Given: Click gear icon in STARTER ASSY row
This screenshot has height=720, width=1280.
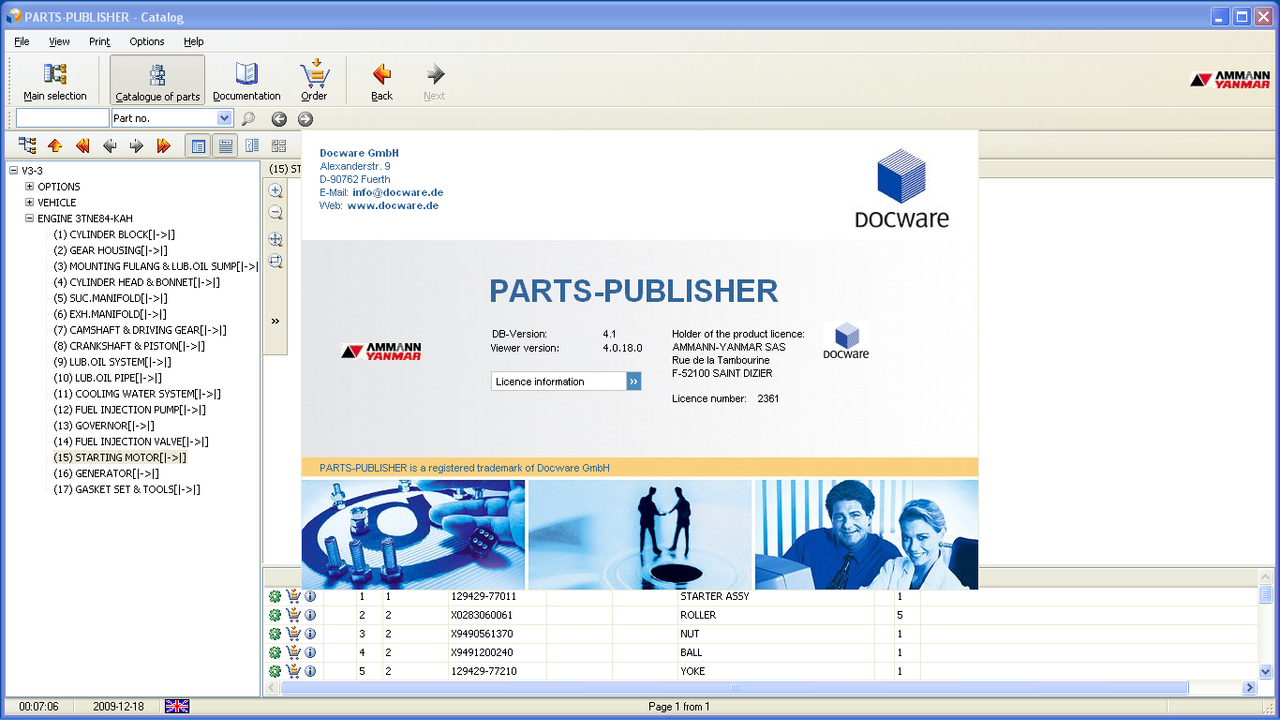Looking at the screenshot, I should click(275, 597).
